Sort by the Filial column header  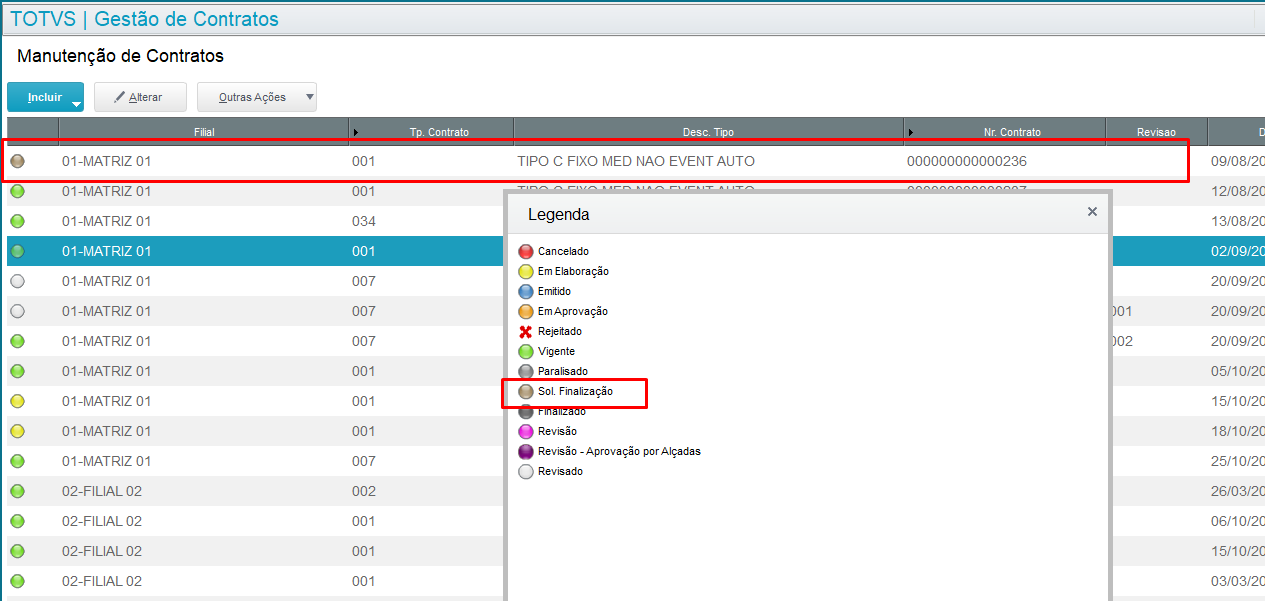point(204,132)
